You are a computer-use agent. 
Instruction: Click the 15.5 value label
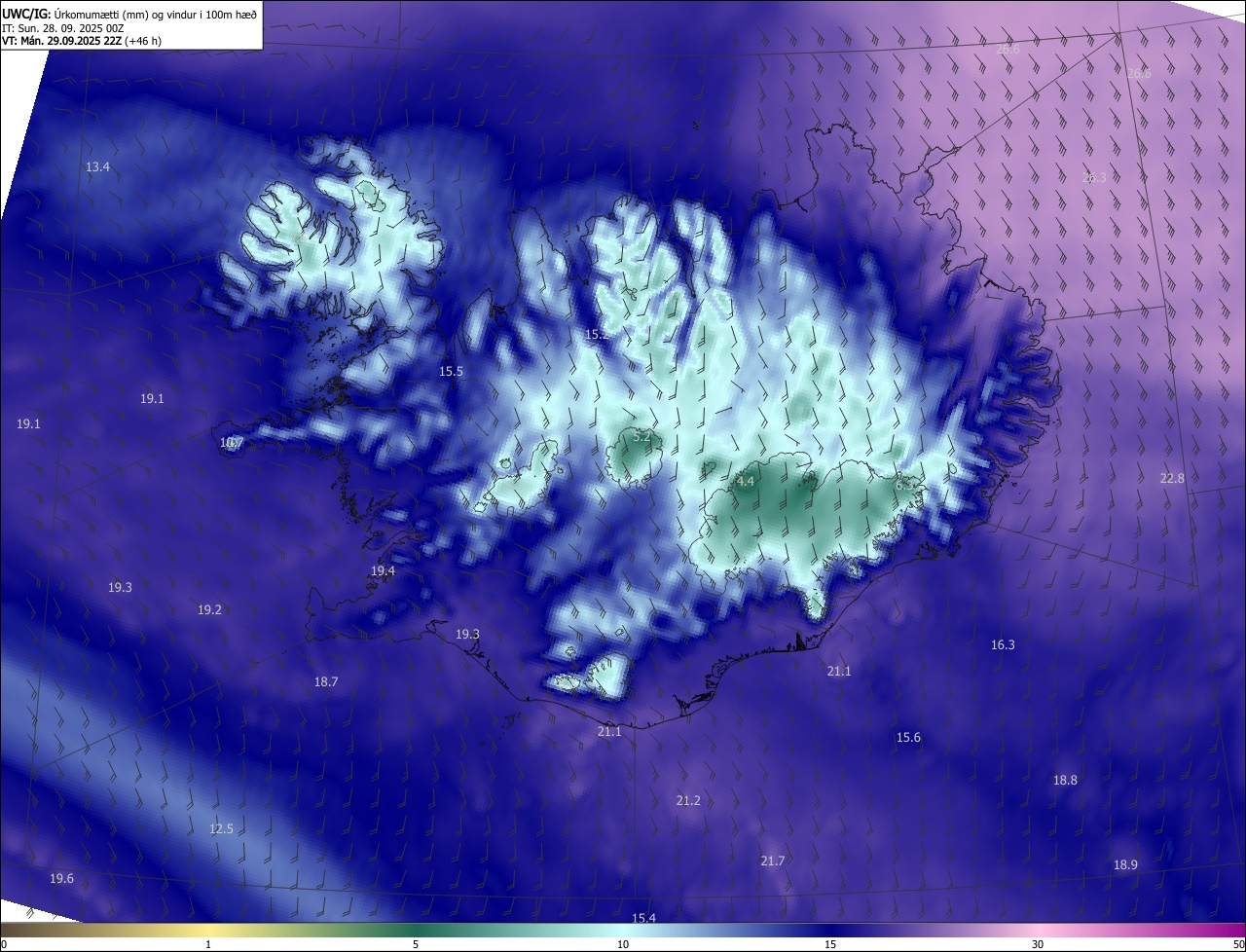[x=451, y=372]
